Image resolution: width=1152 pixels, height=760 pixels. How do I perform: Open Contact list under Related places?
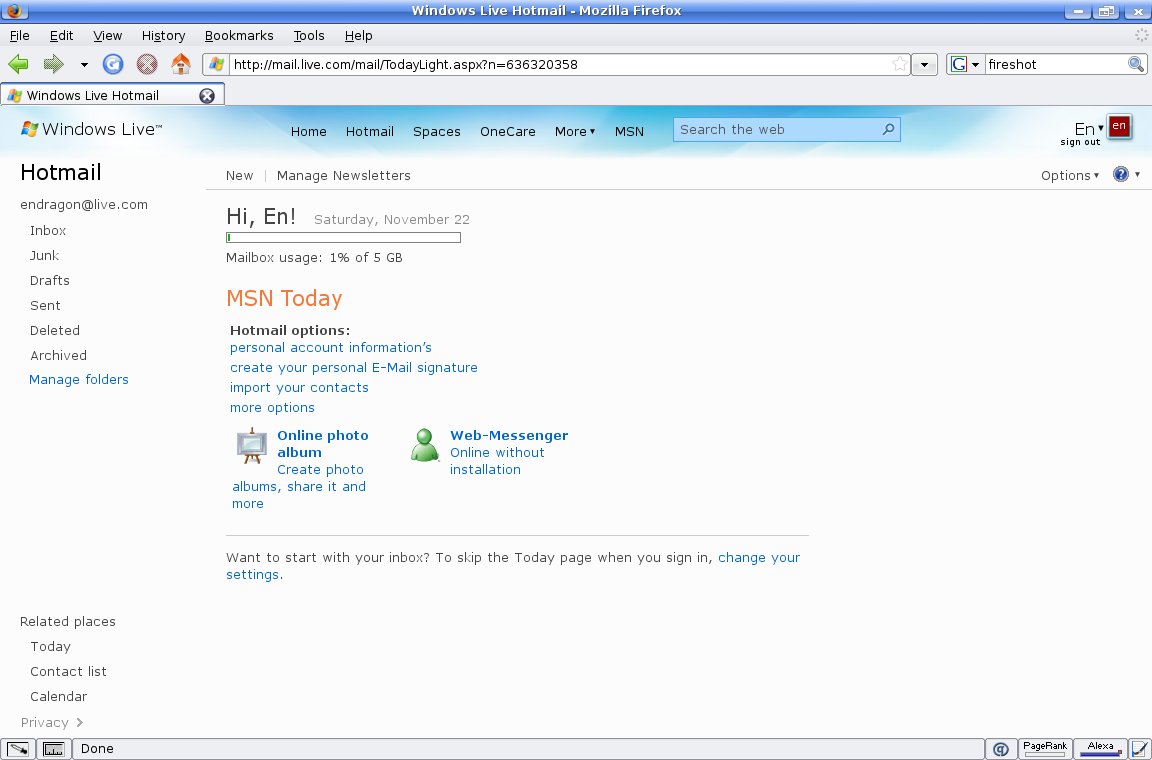tap(68, 672)
